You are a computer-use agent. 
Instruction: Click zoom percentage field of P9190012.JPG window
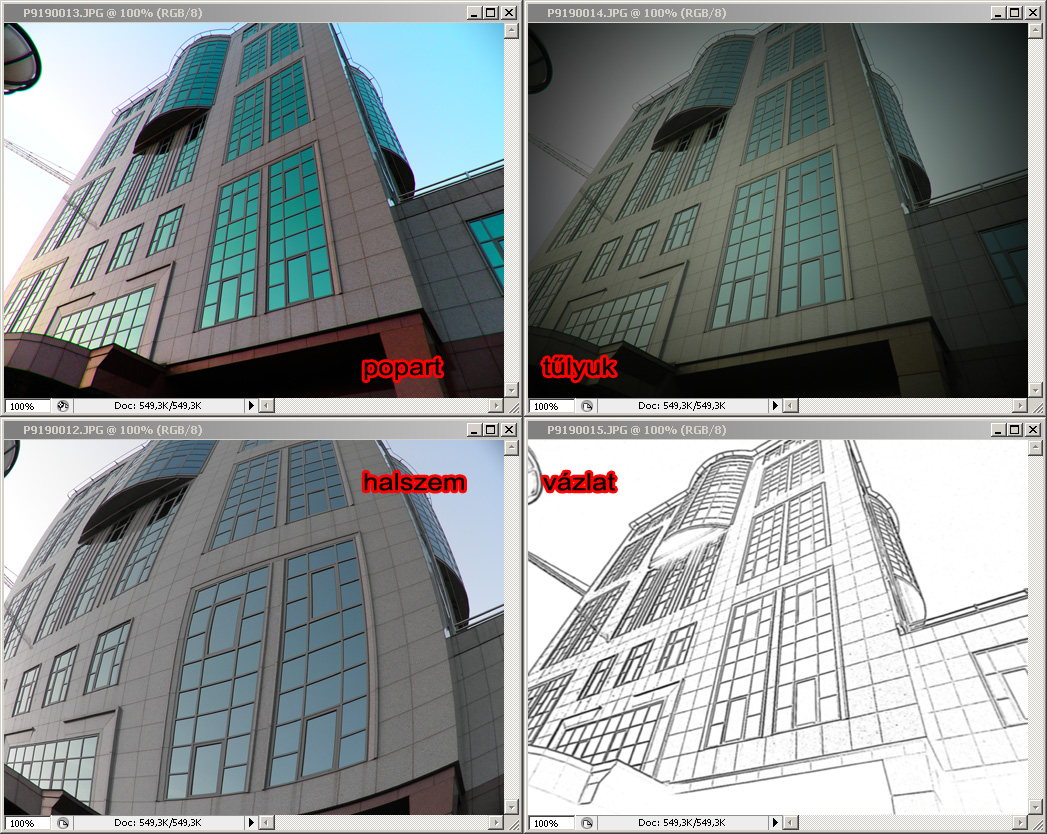27,823
